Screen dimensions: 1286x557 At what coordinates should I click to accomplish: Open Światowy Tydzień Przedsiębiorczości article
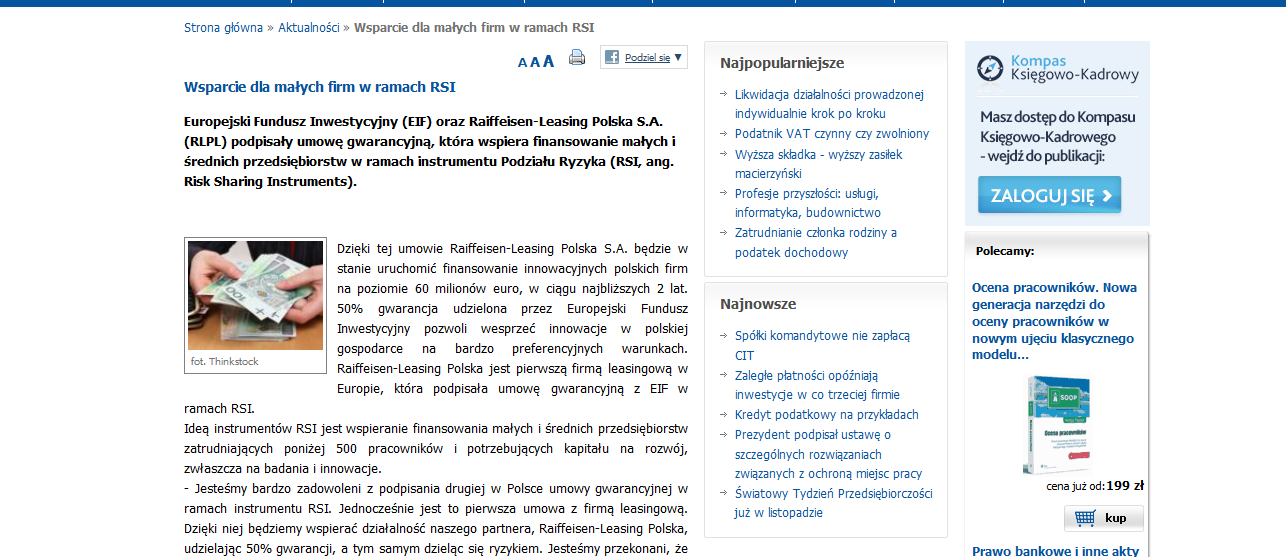click(x=834, y=503)
